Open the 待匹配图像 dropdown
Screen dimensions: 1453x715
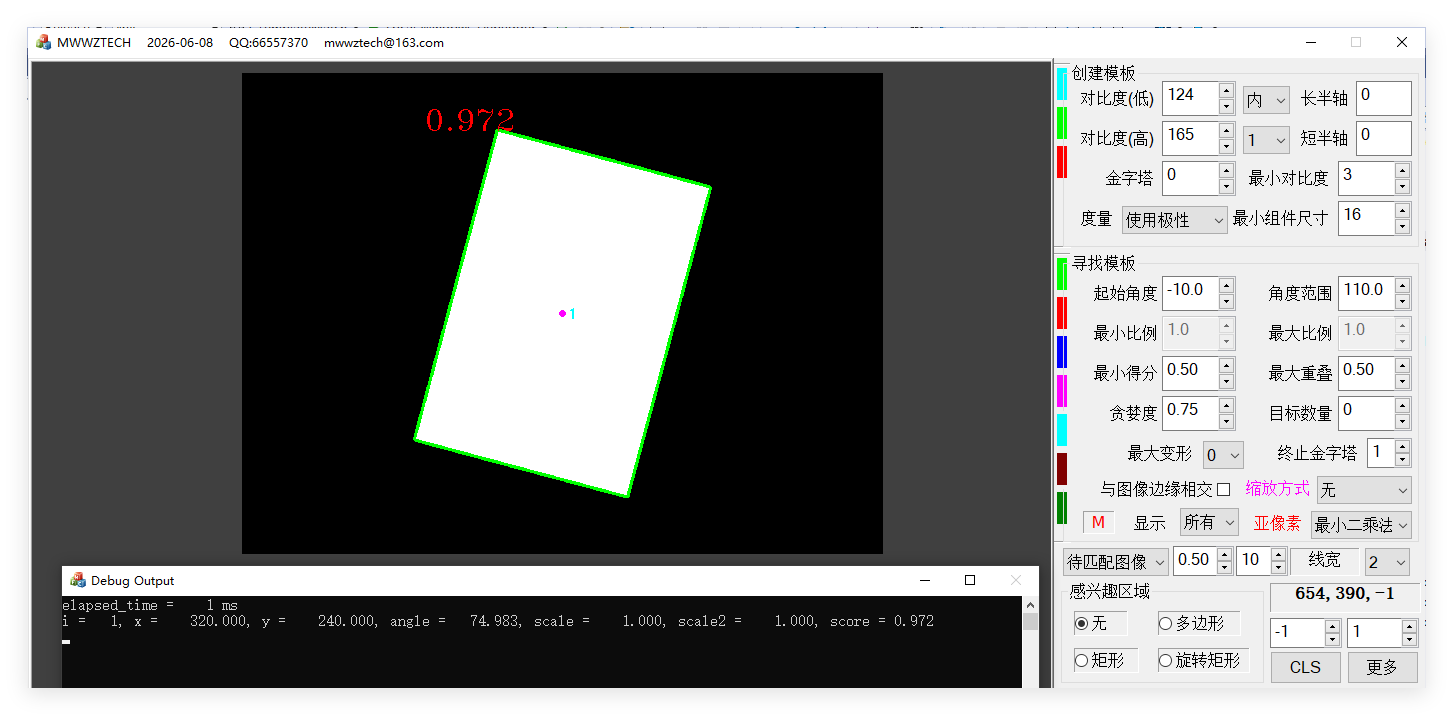click(1116, 561)
